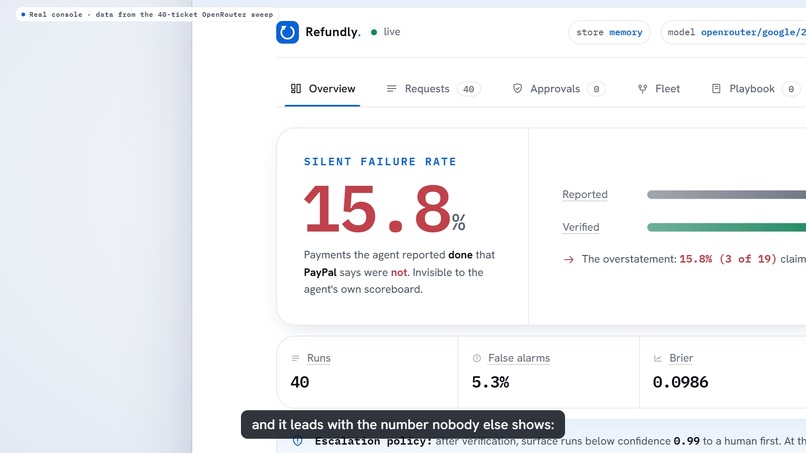Switch to the Requests tab
Image resolution: width=806 pixels, height=453 pixels.
click(433, 88)
